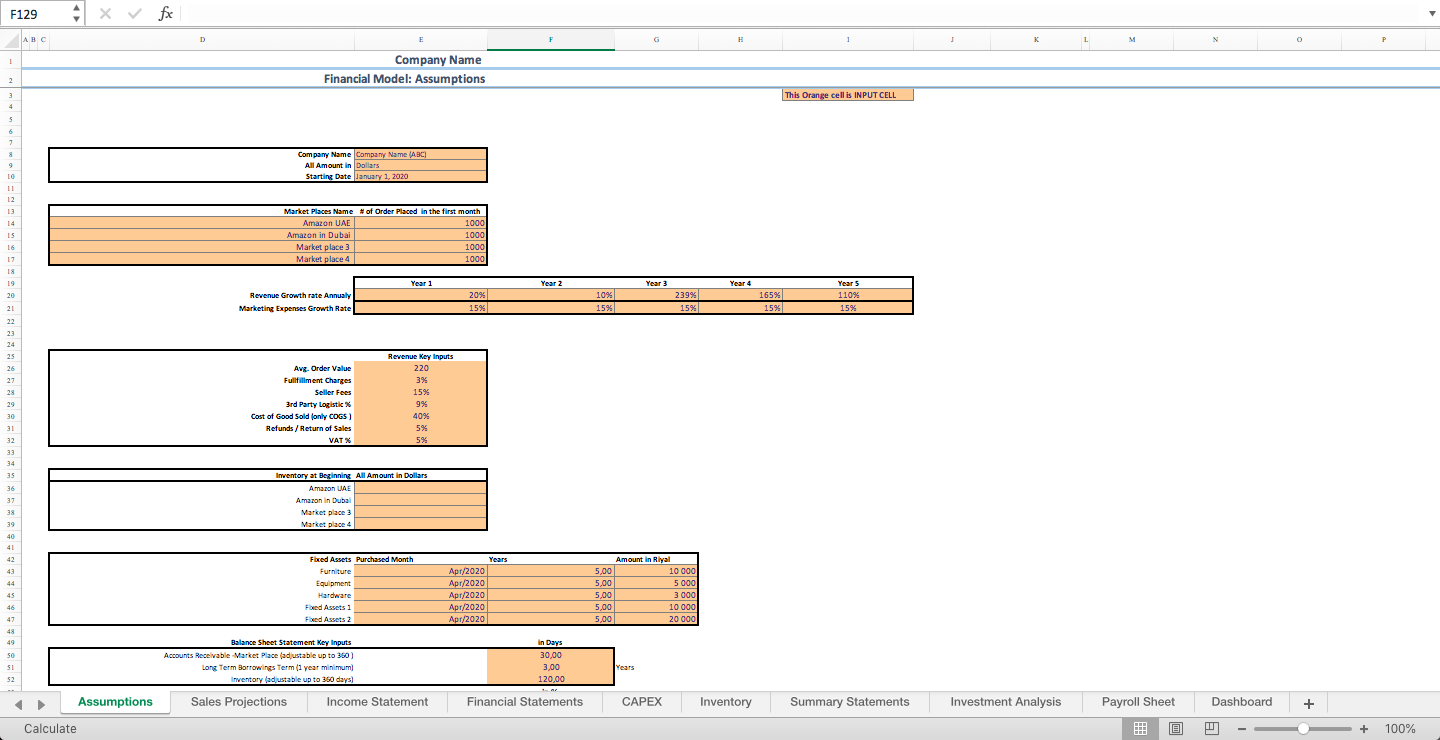1440x740 pixels.
Task: Click the confirm entry checkmark icon
Action: 134,13
